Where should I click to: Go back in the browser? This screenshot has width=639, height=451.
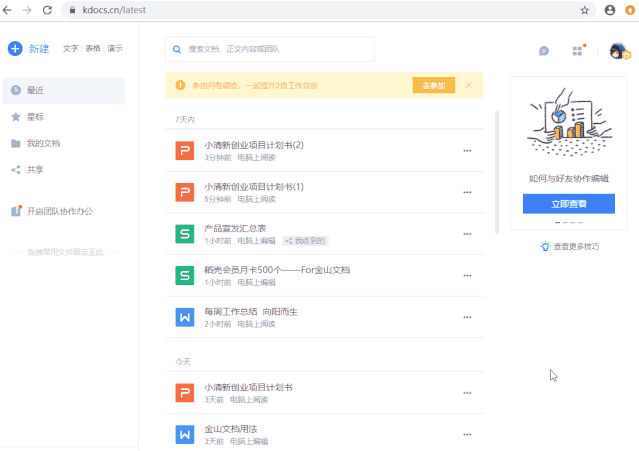pyautogui.click(x=7, y=10)
